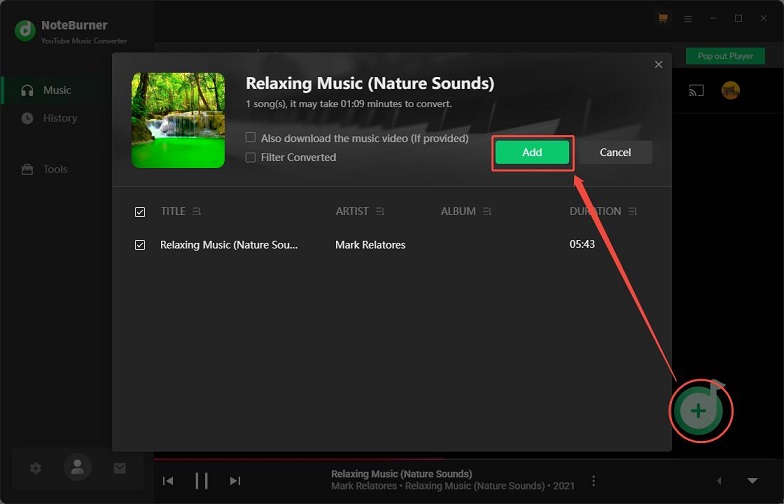Uncheck the Relaxing Music song row checkbox

(x=140, y=245)
